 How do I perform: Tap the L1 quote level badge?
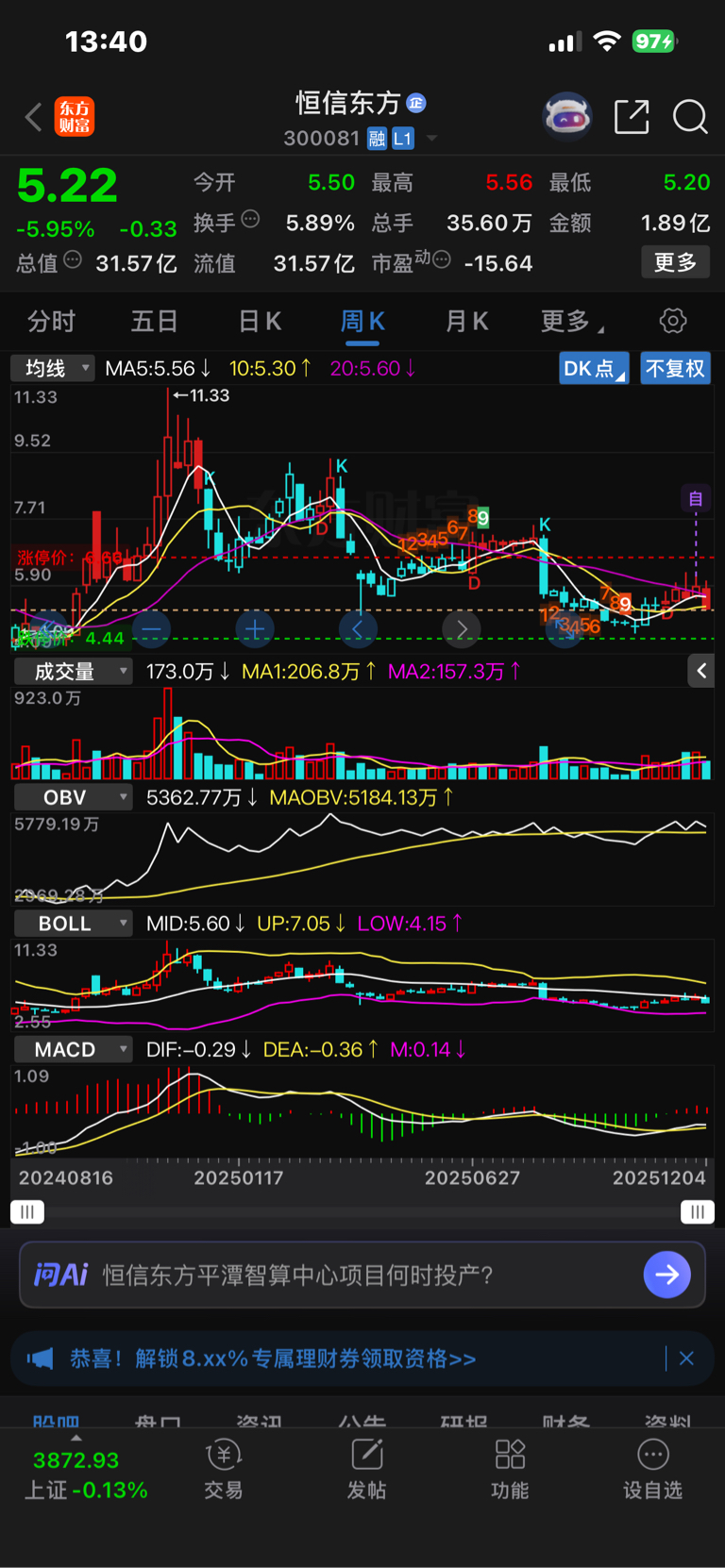click(x=403, y=139)
